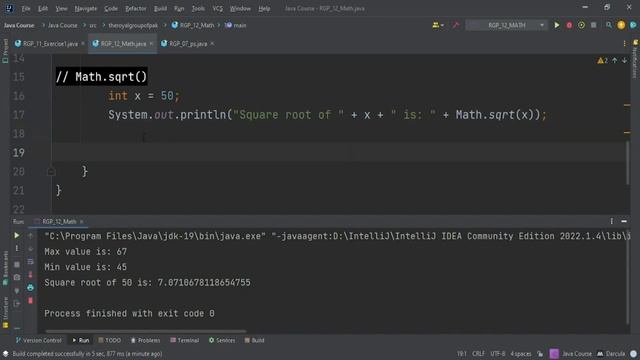Click the orange IDE update icon
This screenshot has height=360, width=640.
tap(621, 25)
